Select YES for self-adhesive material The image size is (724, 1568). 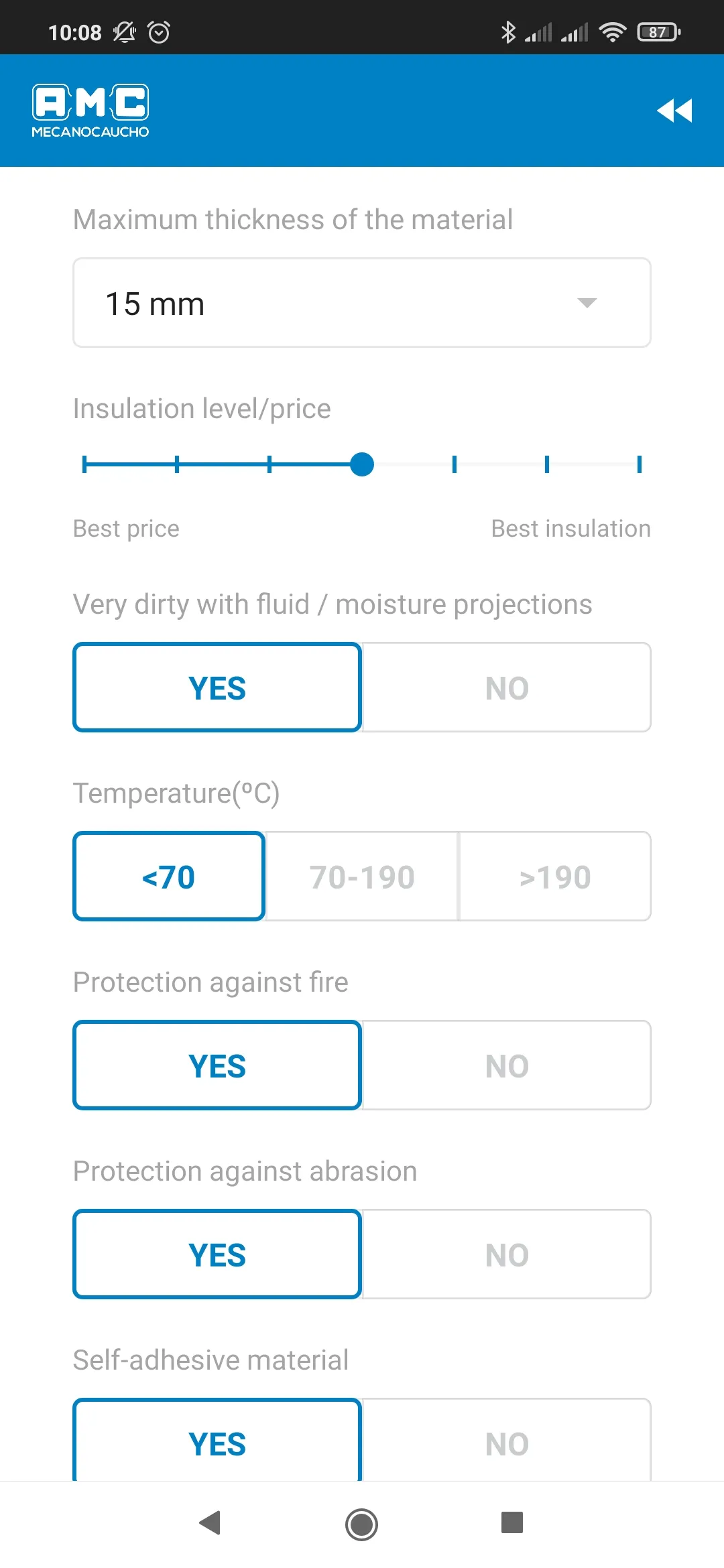coord(217,1441)
